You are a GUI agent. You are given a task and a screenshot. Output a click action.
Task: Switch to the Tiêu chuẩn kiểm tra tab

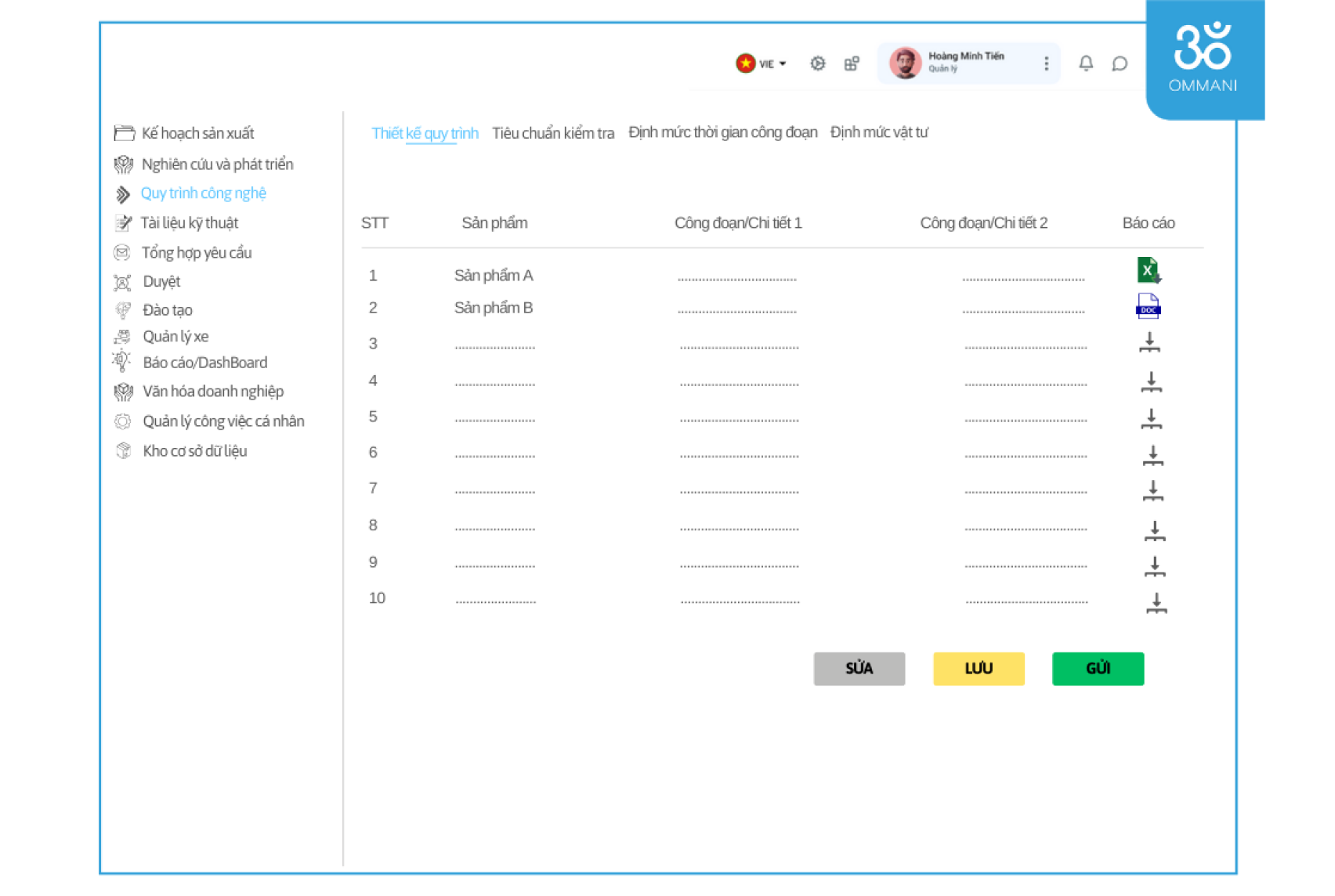552,133
